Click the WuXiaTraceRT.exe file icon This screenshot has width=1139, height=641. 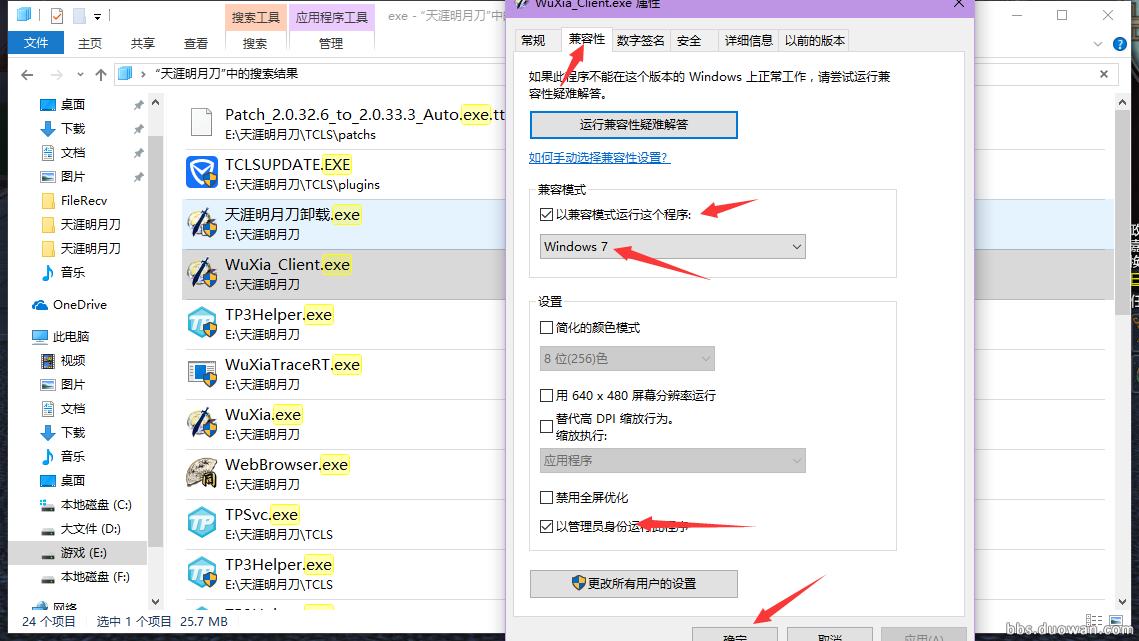(203, 373)
